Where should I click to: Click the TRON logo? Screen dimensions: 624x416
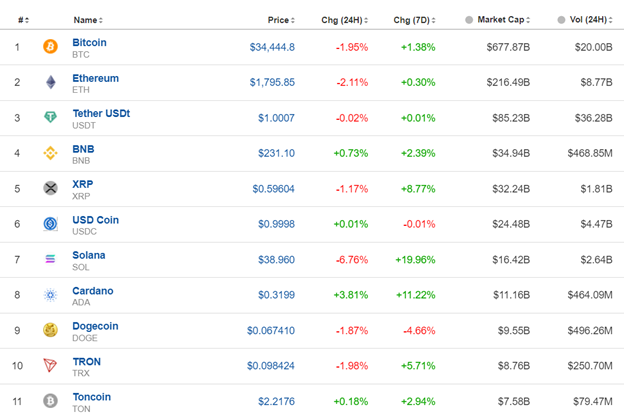[x=50, y=365]
